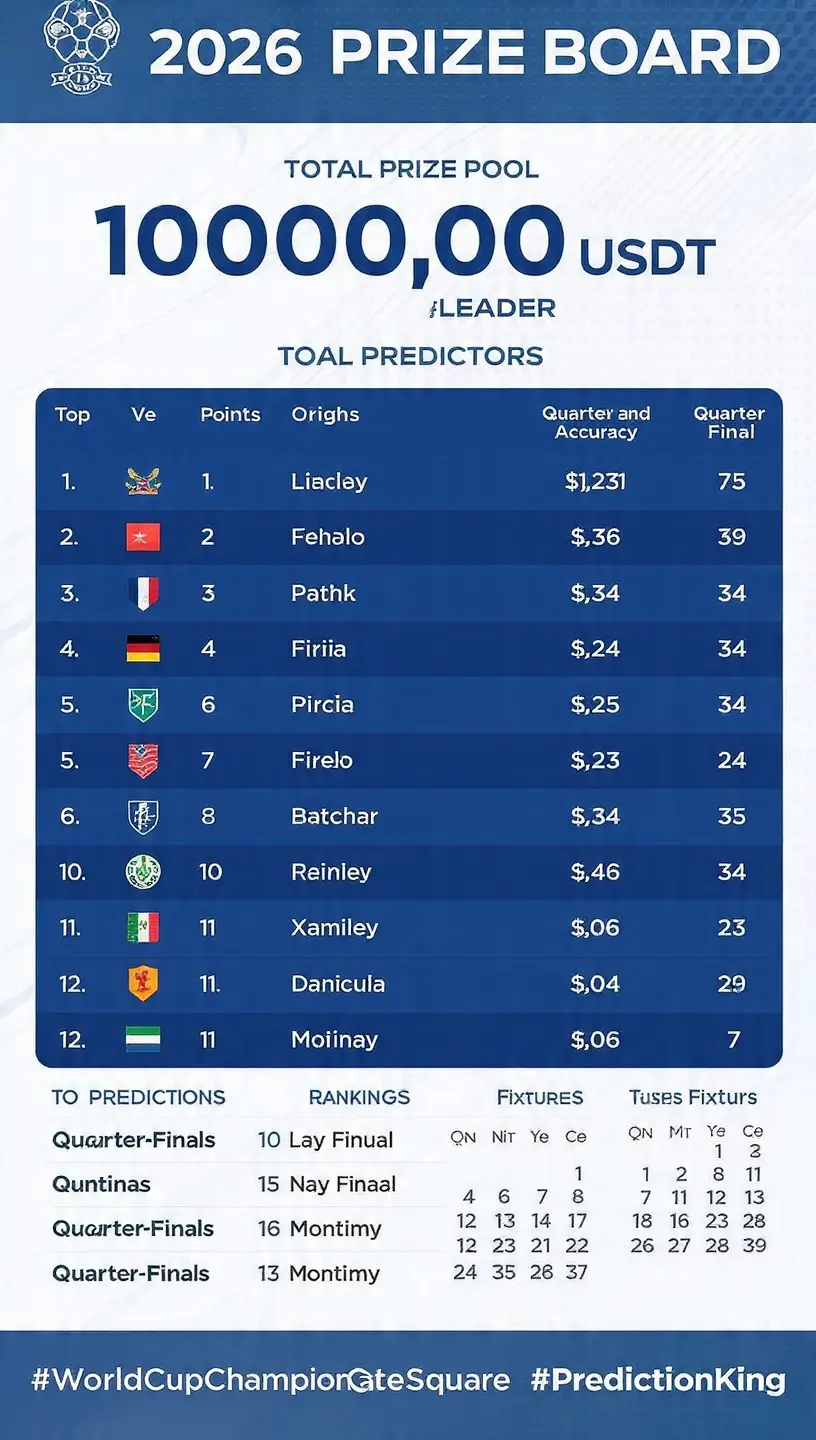Click the green shield badge beside Pircia
Image resolution: width=816 pixels, height=1440 pixels.
[143, 704]
